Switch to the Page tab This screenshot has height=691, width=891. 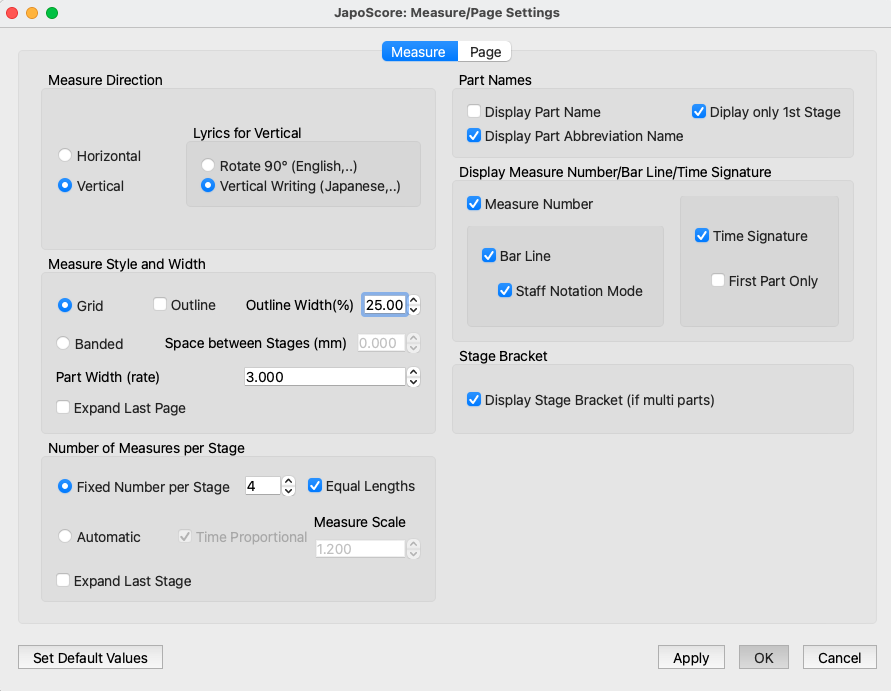(x=485, y=52)
